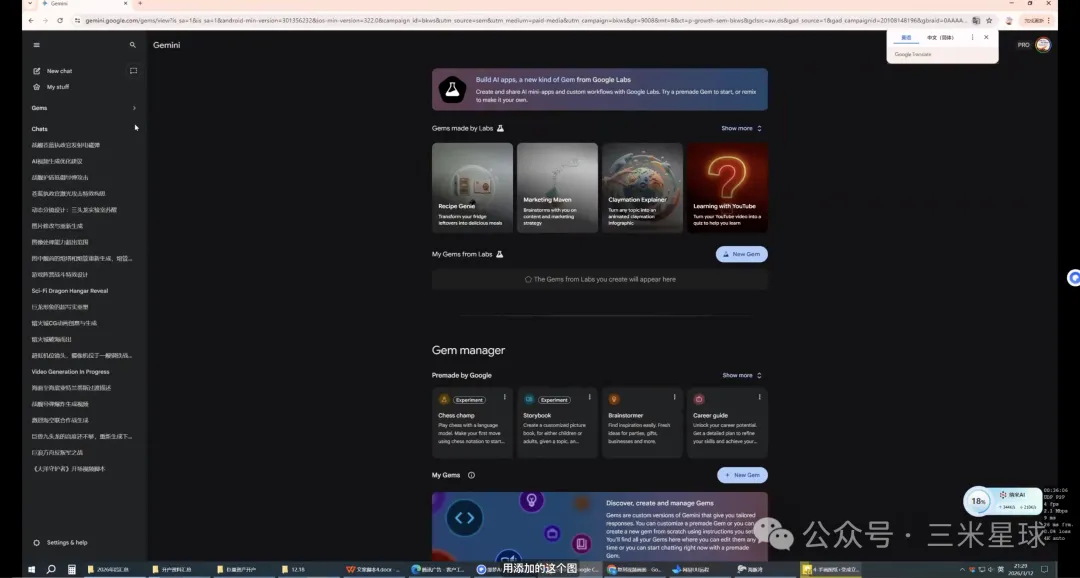Click the translate icon in the address bar
Viewport: 1080px width, 578px height.
coord(976,21)
